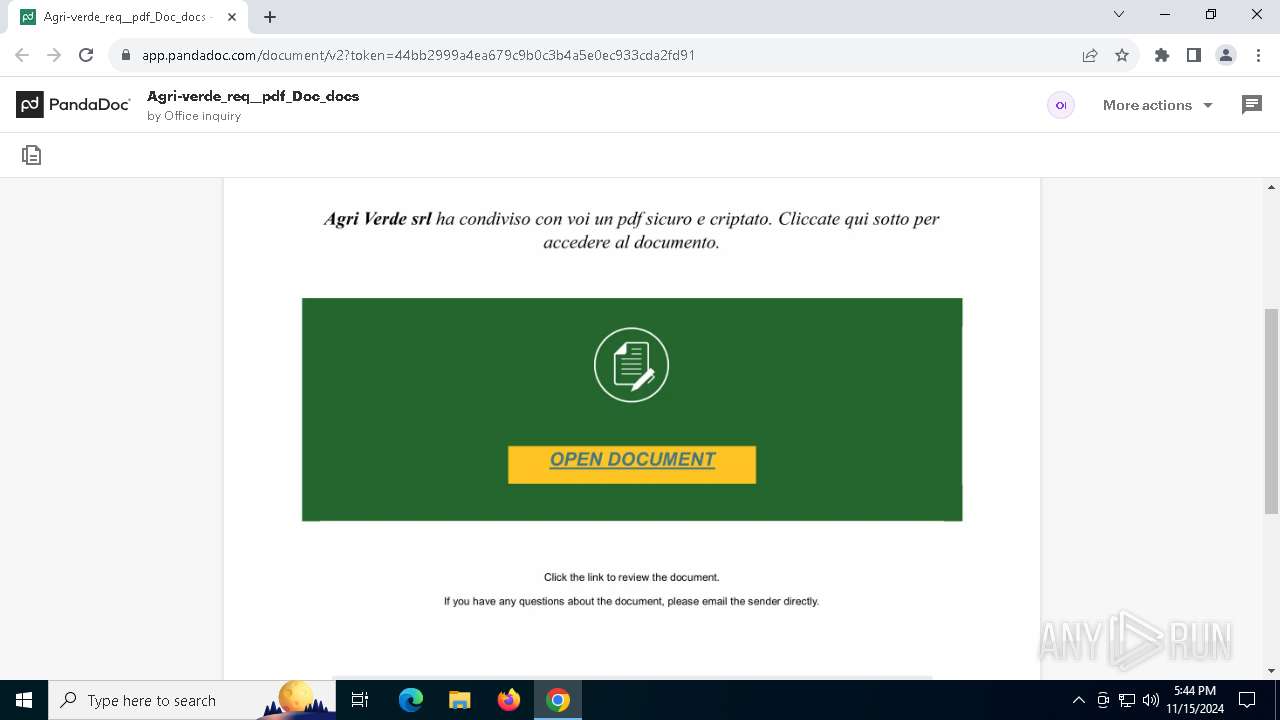Launch Firefox from taskbar
Screen dimensions: 1280x720
509,700
